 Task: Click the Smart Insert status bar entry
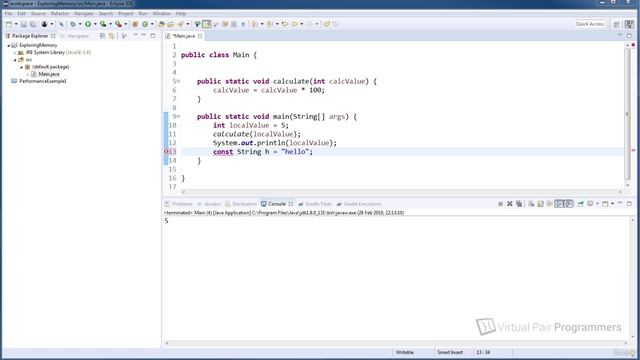(x=450, y=352)
